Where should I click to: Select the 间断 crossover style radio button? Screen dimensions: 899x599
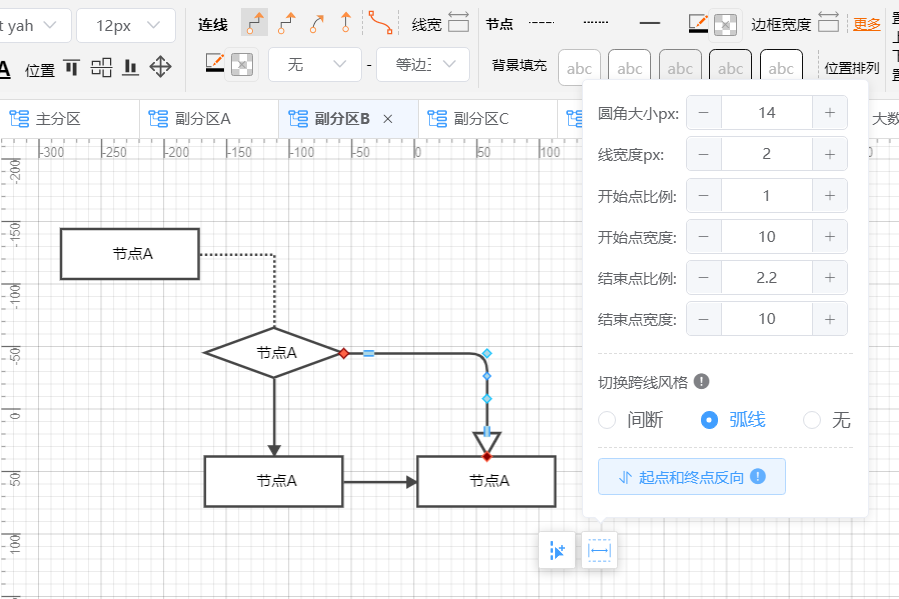(607, 420)
